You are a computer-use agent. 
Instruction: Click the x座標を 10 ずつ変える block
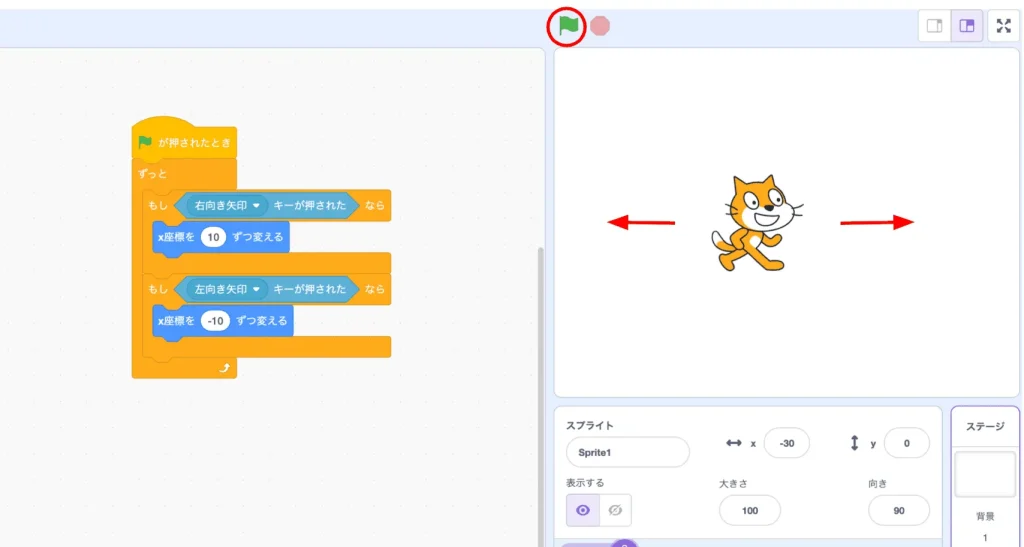221,237
